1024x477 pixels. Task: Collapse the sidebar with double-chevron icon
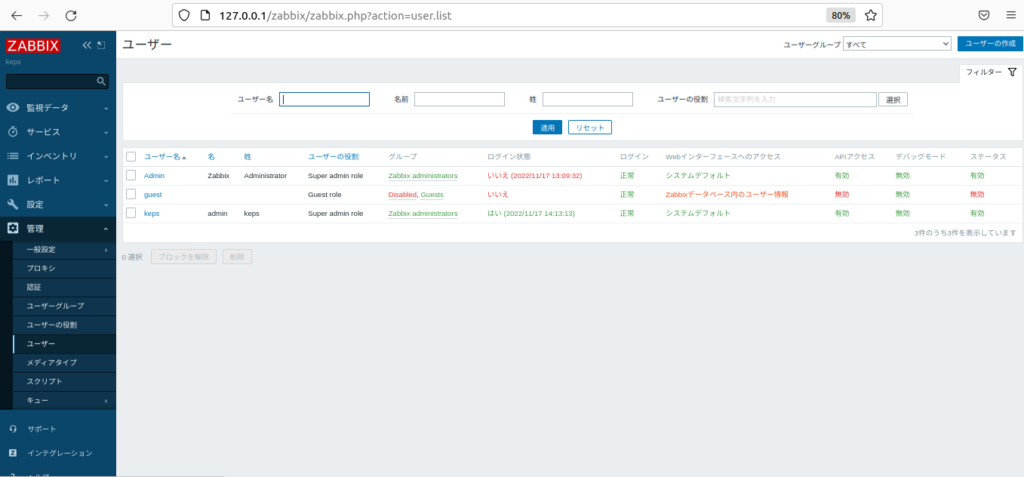tap(87, 45)
